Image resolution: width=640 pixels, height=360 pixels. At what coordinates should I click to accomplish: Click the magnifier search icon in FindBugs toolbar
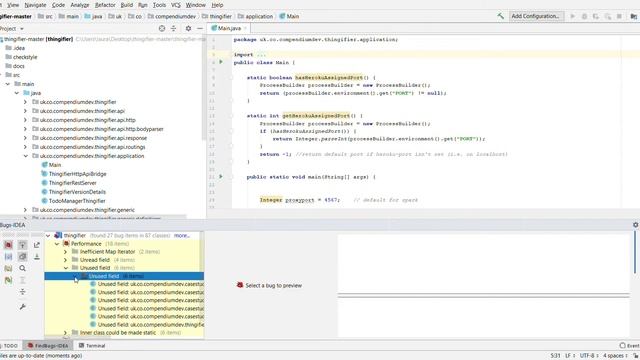pos(22,268)
